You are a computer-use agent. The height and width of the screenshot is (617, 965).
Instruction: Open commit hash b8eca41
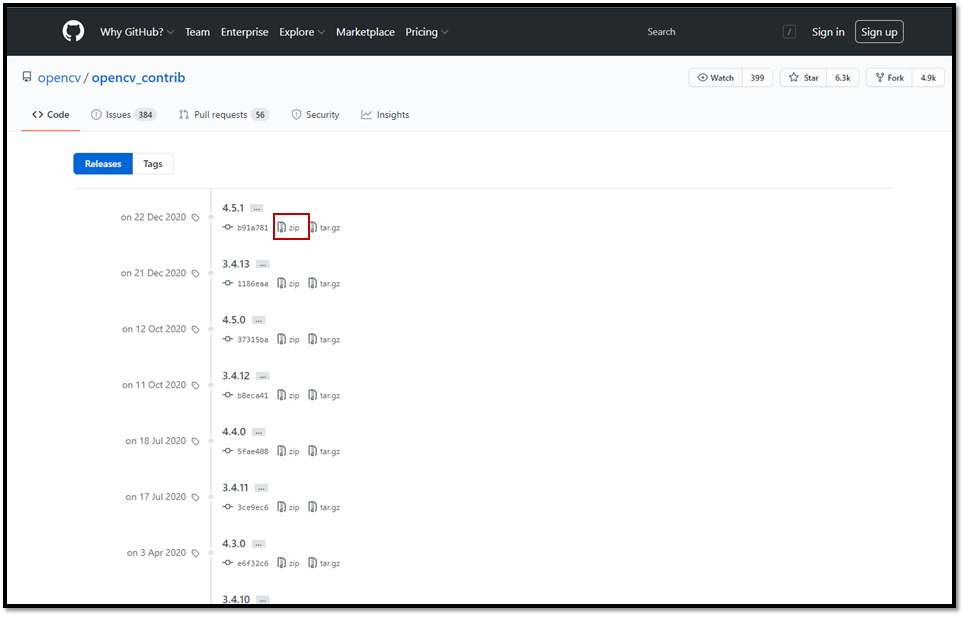point(253,396)
